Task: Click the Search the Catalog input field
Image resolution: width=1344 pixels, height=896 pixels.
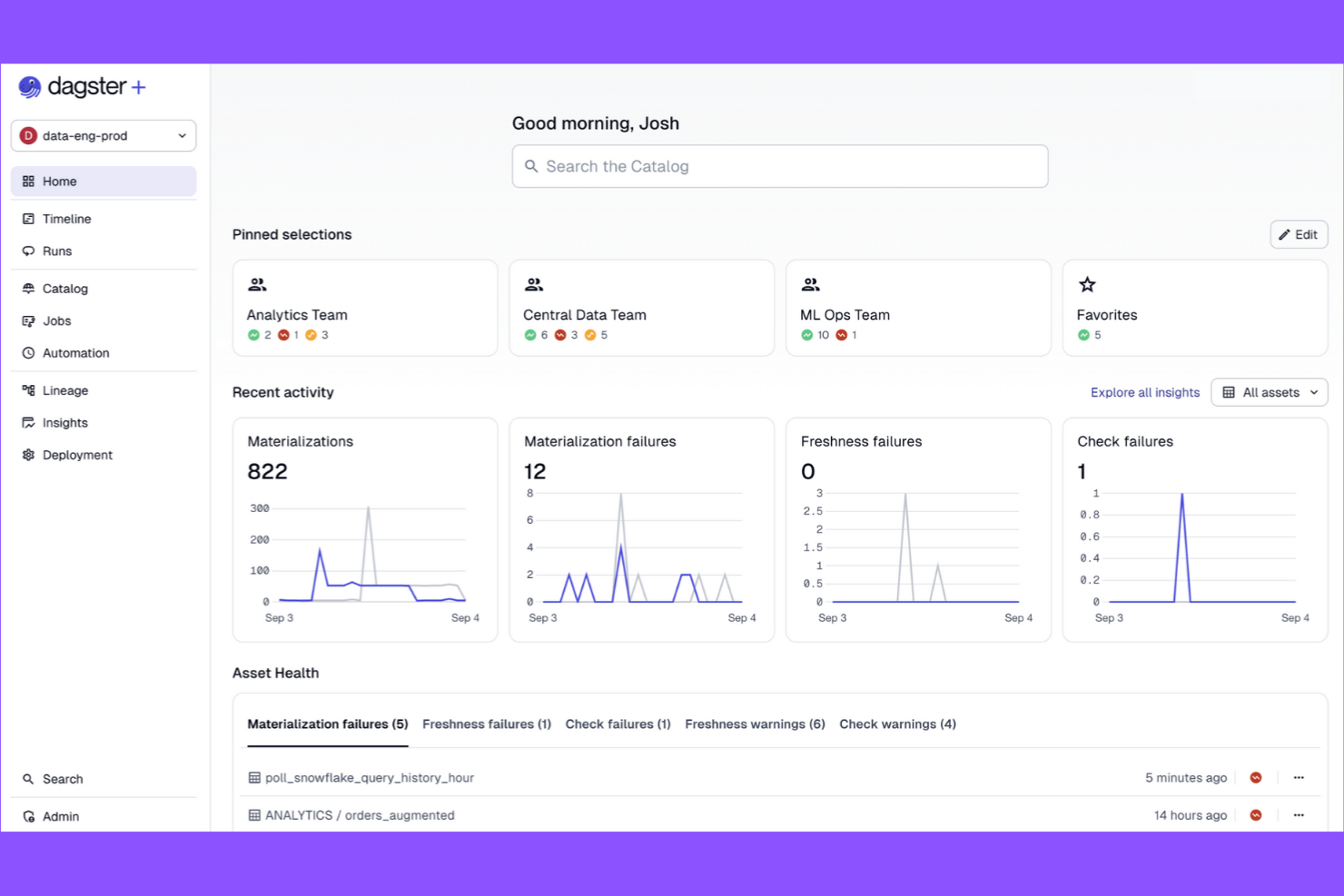Action: tap(779, 166)
